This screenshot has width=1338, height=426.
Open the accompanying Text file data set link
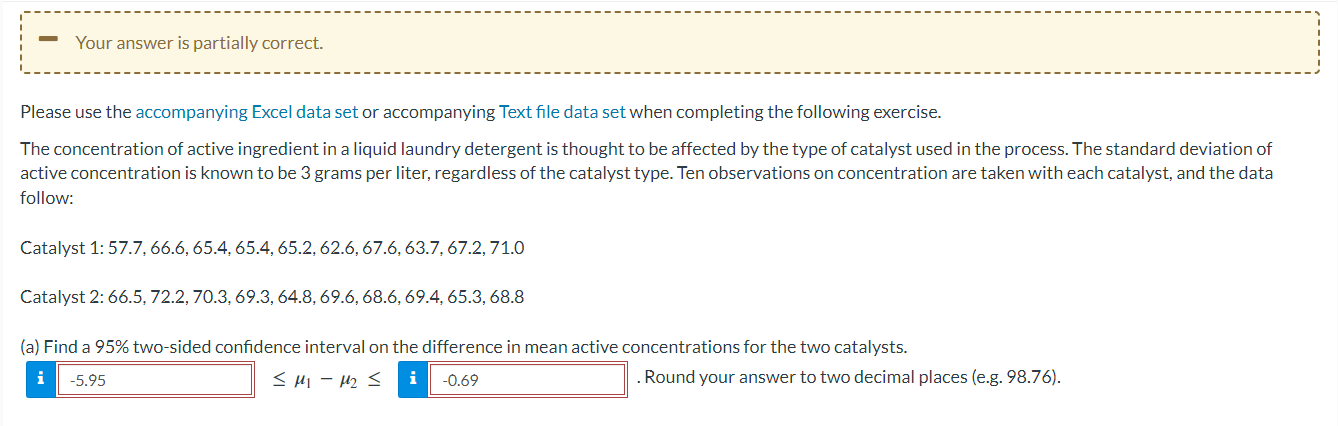pos(562,112)
